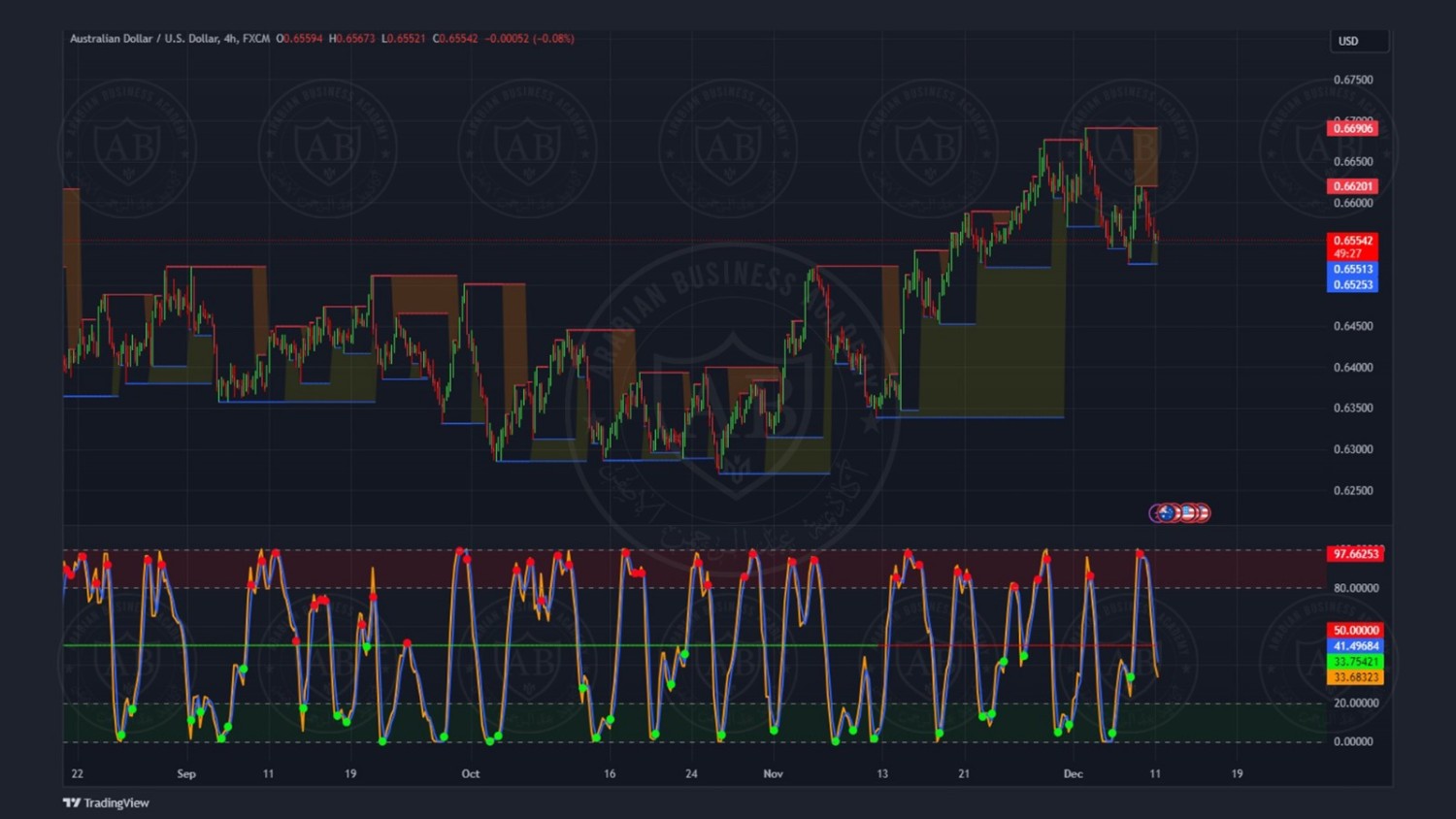The height and width of the screenshot is (819, 1456).
Task: Click the high value H0.65673
Action: [351, 39]
